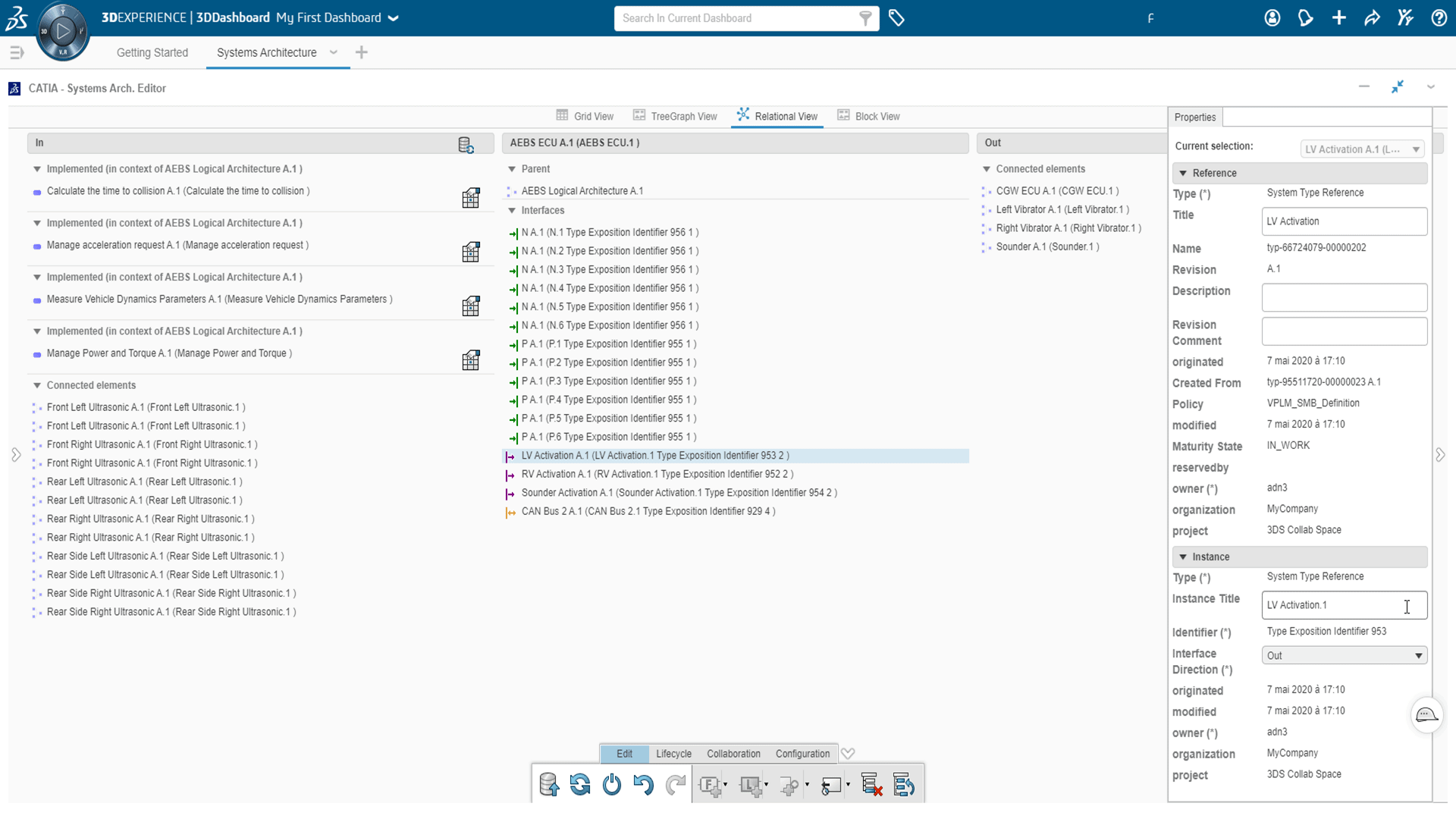Switch to the Block View tab
This screenshot has height=819, width=1456.
click(x=869, y=116)
